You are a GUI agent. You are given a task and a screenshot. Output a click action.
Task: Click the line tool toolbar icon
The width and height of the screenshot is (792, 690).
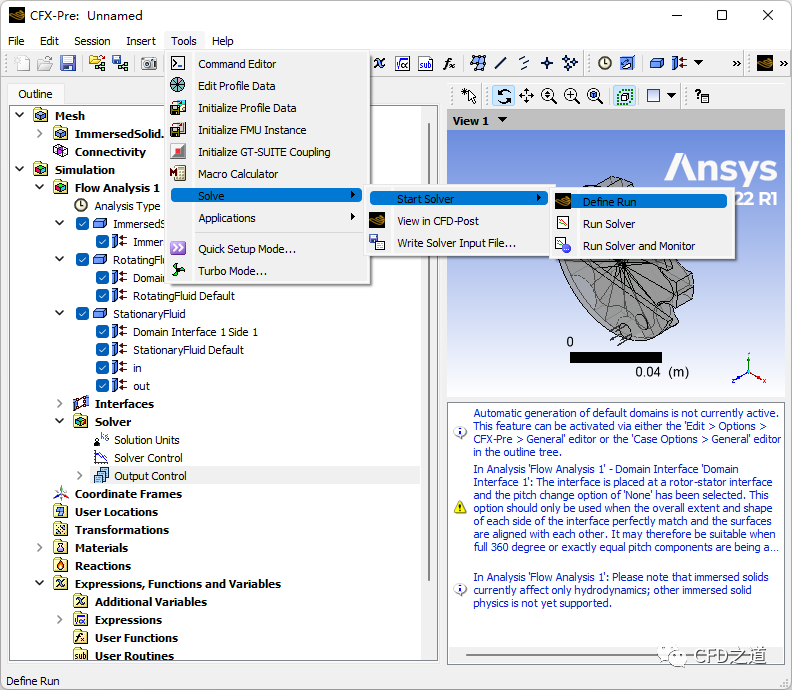501,63
